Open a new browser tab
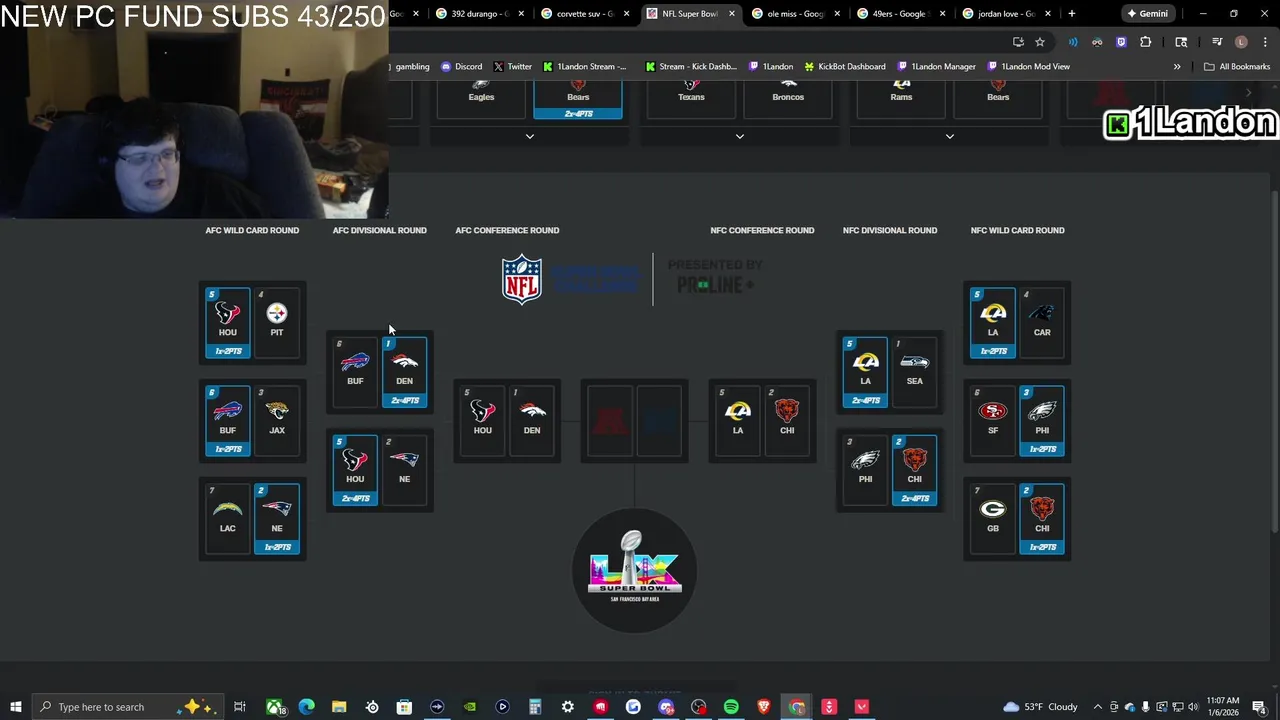 [1071, 14]
